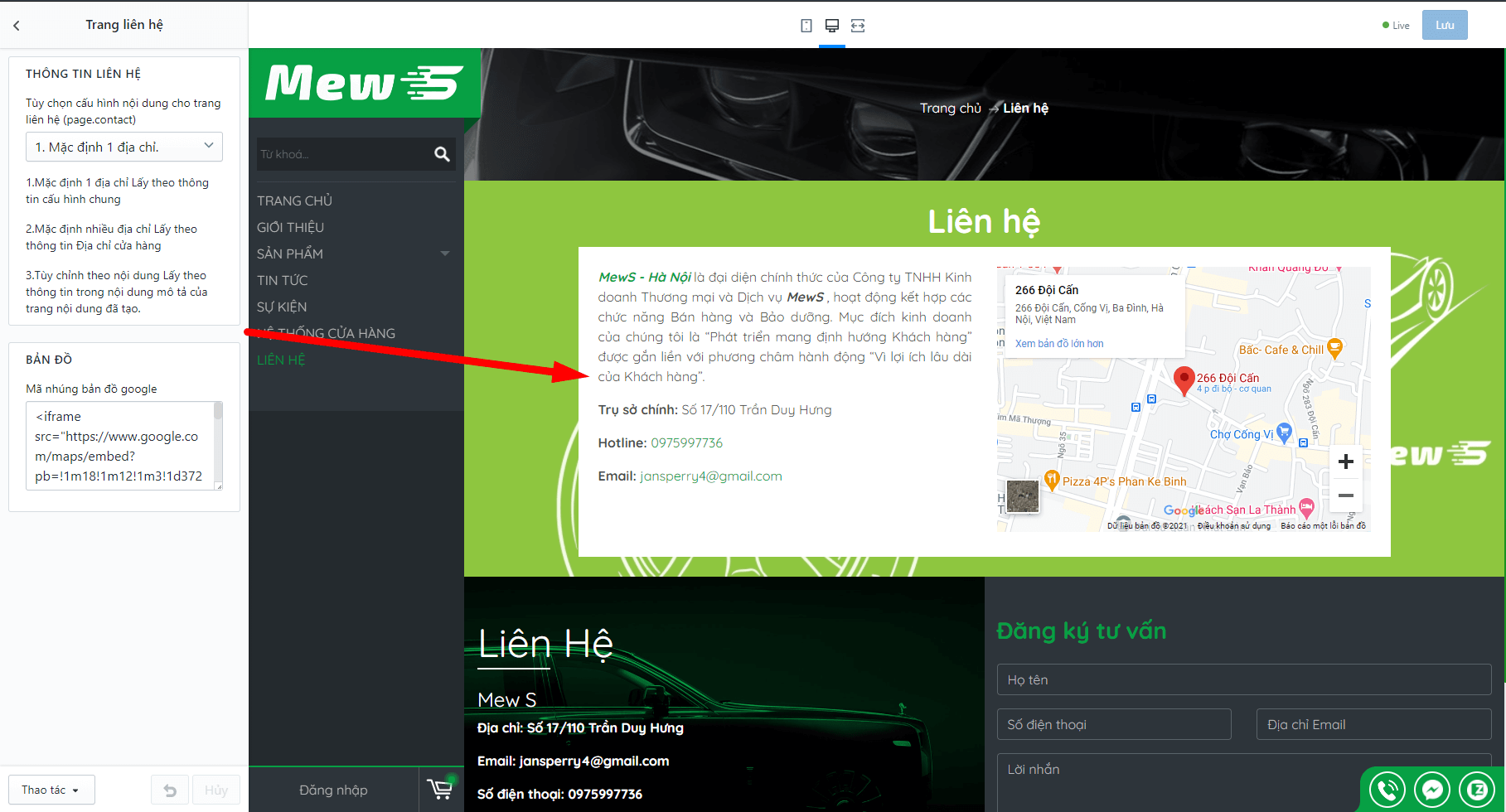Go back using the left arrow
Screen dimensions: 1506x812
17,26
